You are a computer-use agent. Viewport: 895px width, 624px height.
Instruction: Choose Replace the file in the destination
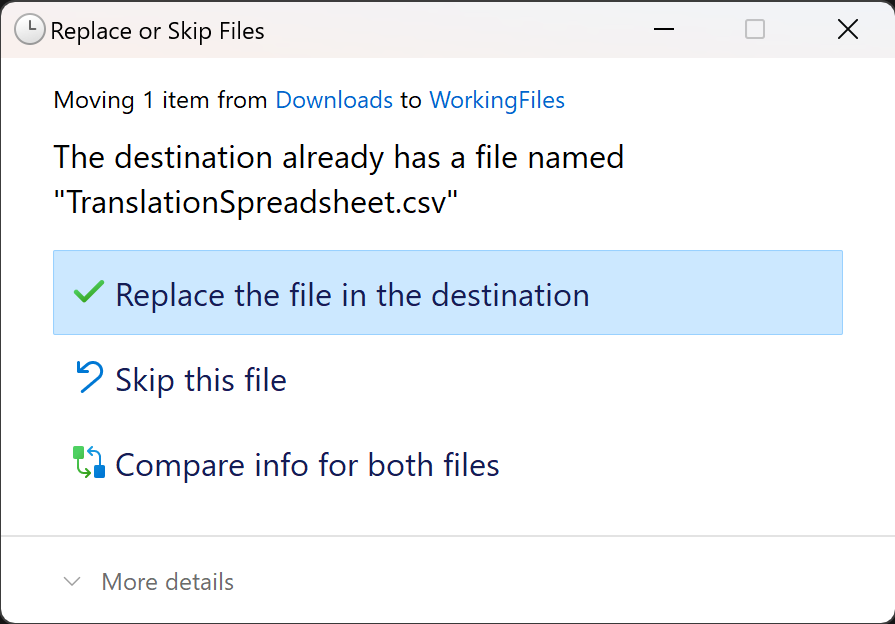tap(352, 295)
